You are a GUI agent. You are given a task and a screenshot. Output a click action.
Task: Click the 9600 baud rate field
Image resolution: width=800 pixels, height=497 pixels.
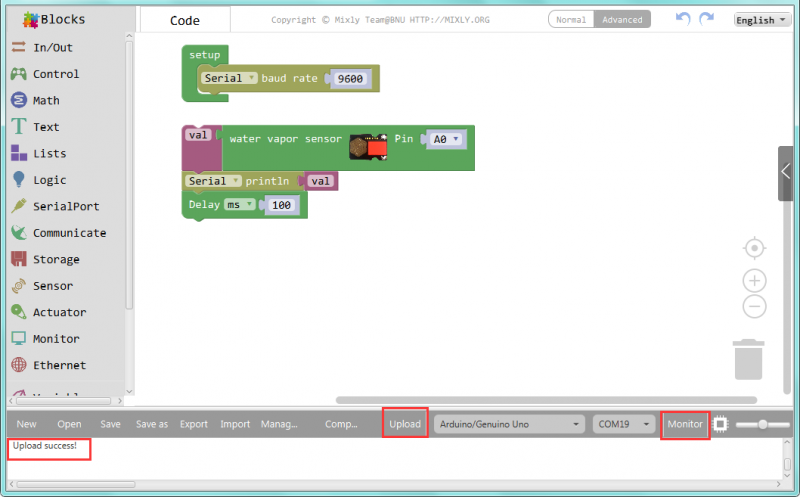350,78
